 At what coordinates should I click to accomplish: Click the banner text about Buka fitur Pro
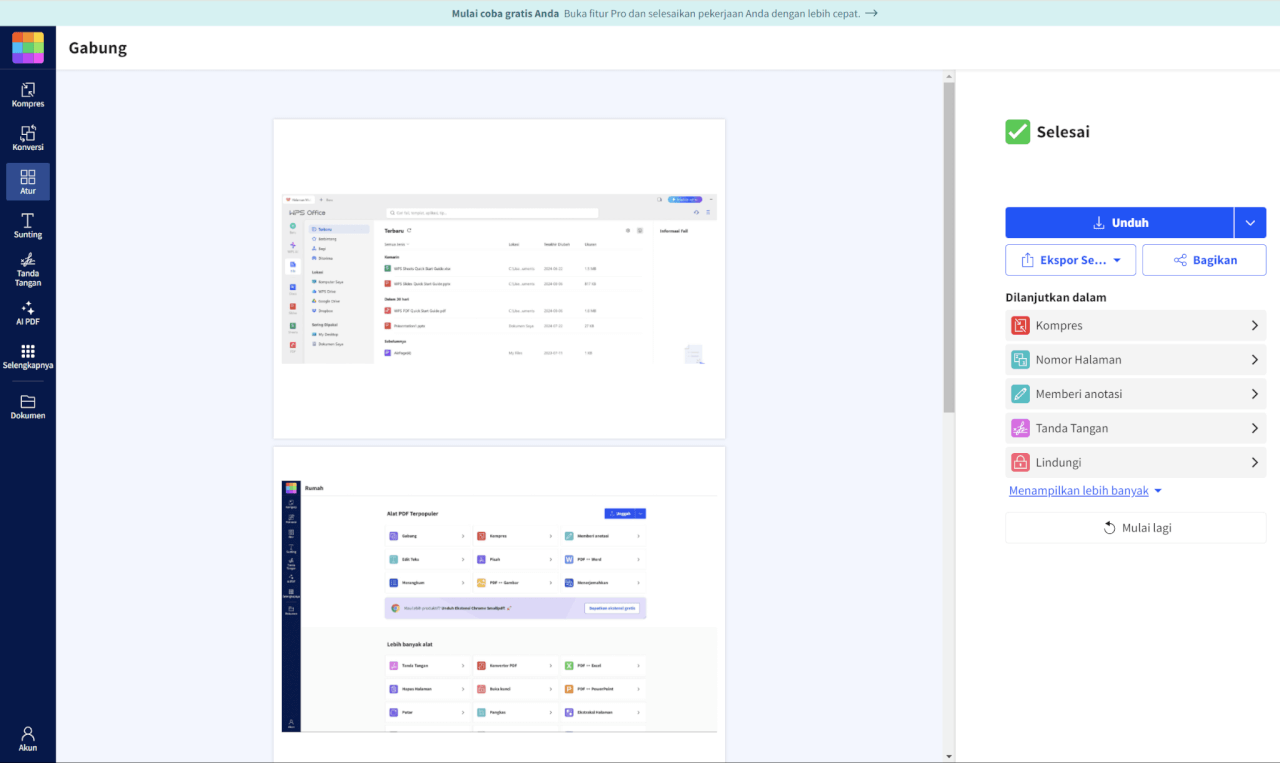pos(712,14)
